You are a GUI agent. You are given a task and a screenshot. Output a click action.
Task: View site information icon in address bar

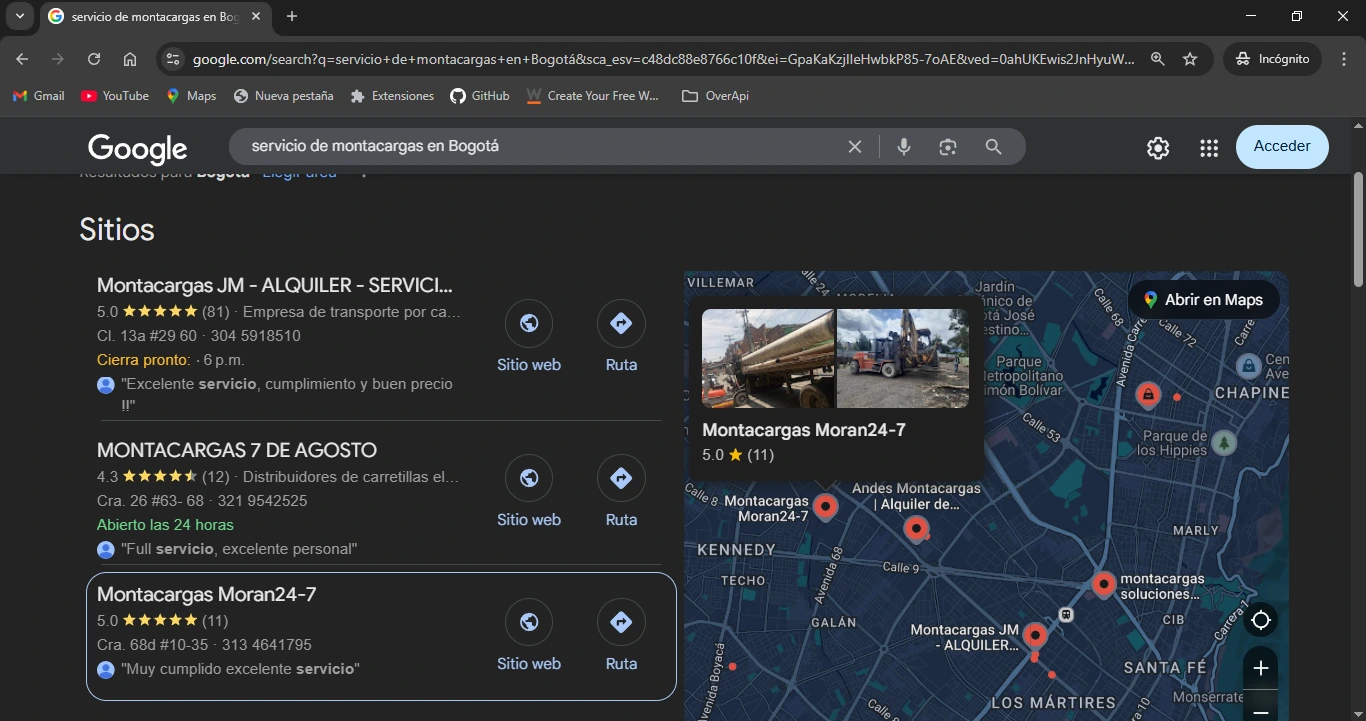[173, 59]
